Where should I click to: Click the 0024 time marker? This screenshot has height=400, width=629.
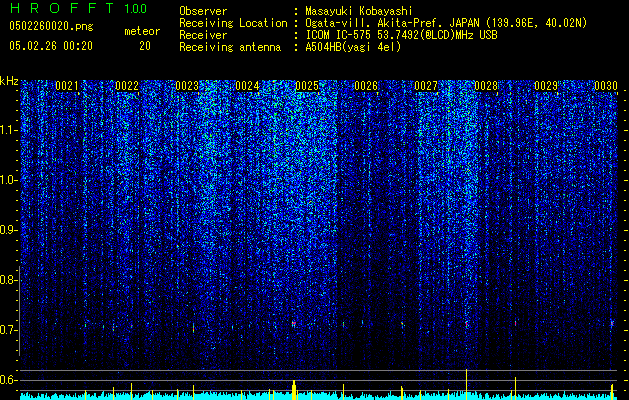[x=247, y=86]
